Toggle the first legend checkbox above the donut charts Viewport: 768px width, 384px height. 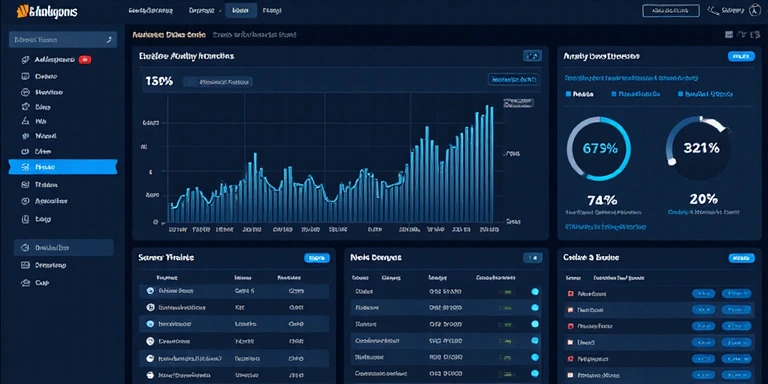[568, 94]
